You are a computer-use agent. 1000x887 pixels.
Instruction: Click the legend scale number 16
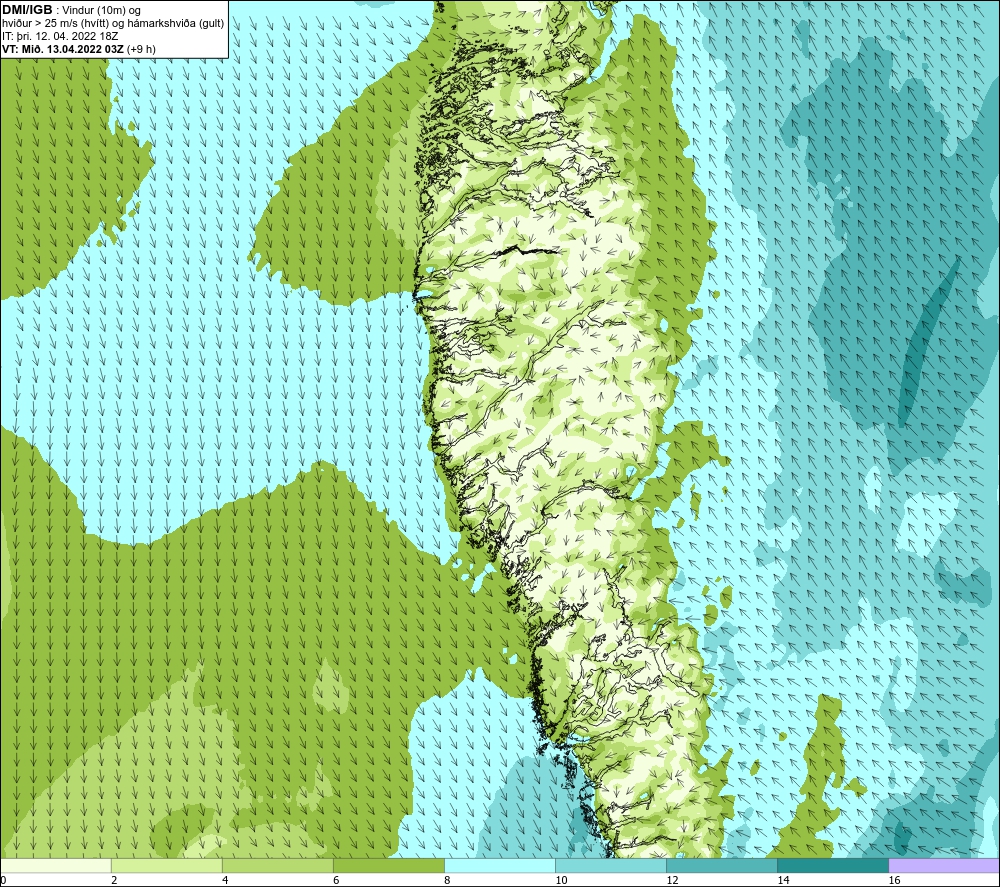(x=894, y=880)
